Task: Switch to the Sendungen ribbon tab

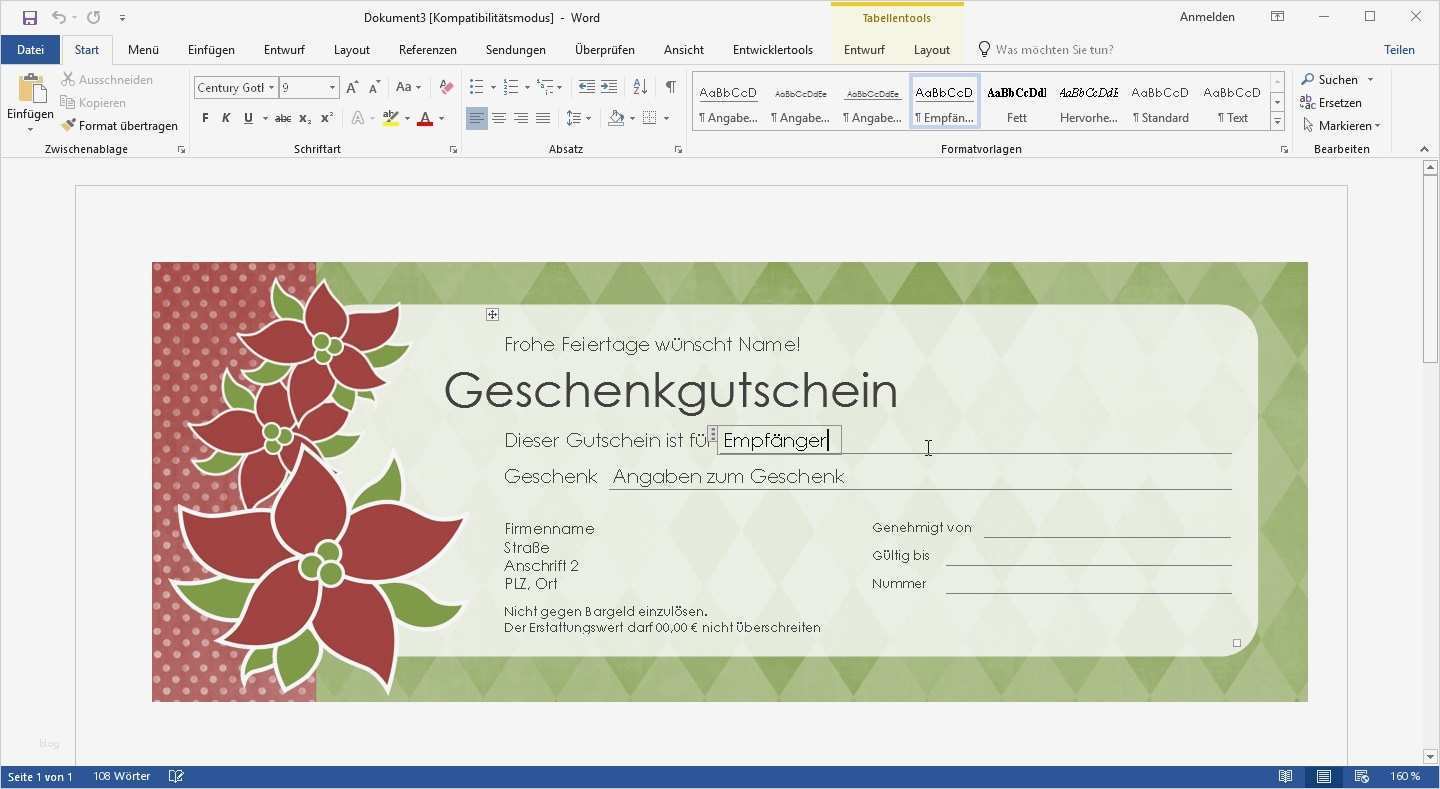Action: pyautogui.click(x=515, y=49)
